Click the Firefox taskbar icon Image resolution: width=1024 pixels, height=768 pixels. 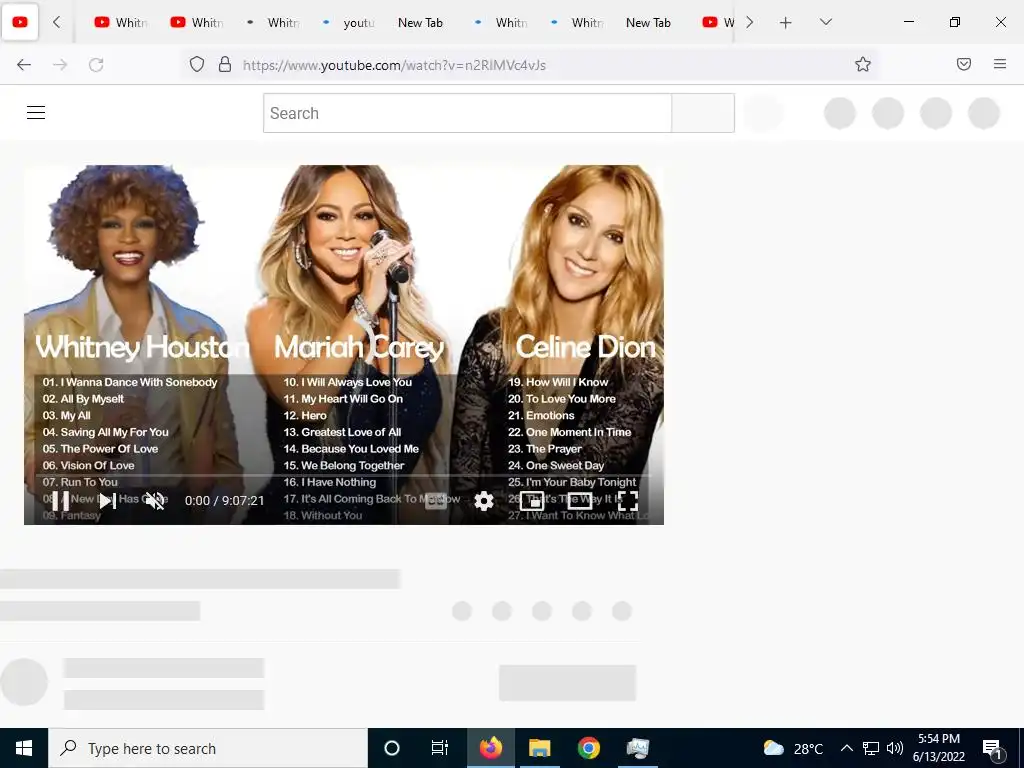tap(491, 748)
